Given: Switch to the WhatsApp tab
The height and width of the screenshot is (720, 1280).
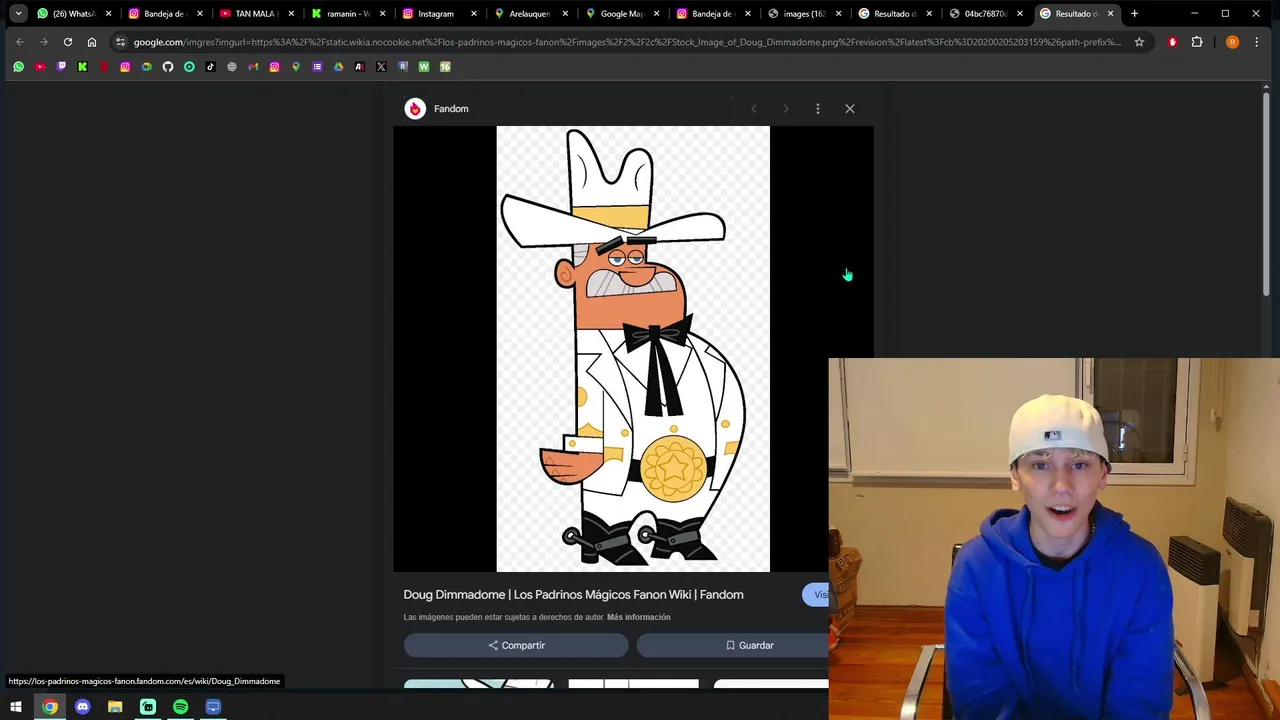Looking at the screenshot, I should [73, 14].
